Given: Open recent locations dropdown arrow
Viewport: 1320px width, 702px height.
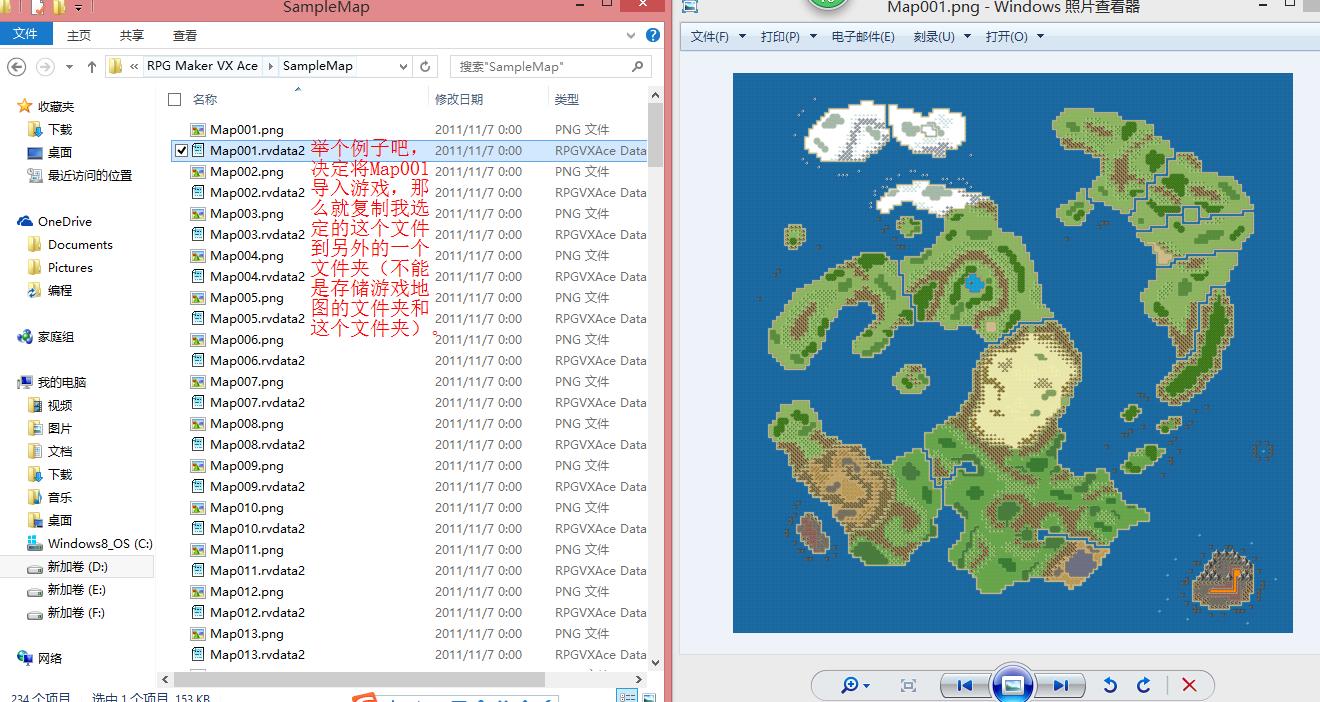Looking at the screenshot, I should 69,66.
